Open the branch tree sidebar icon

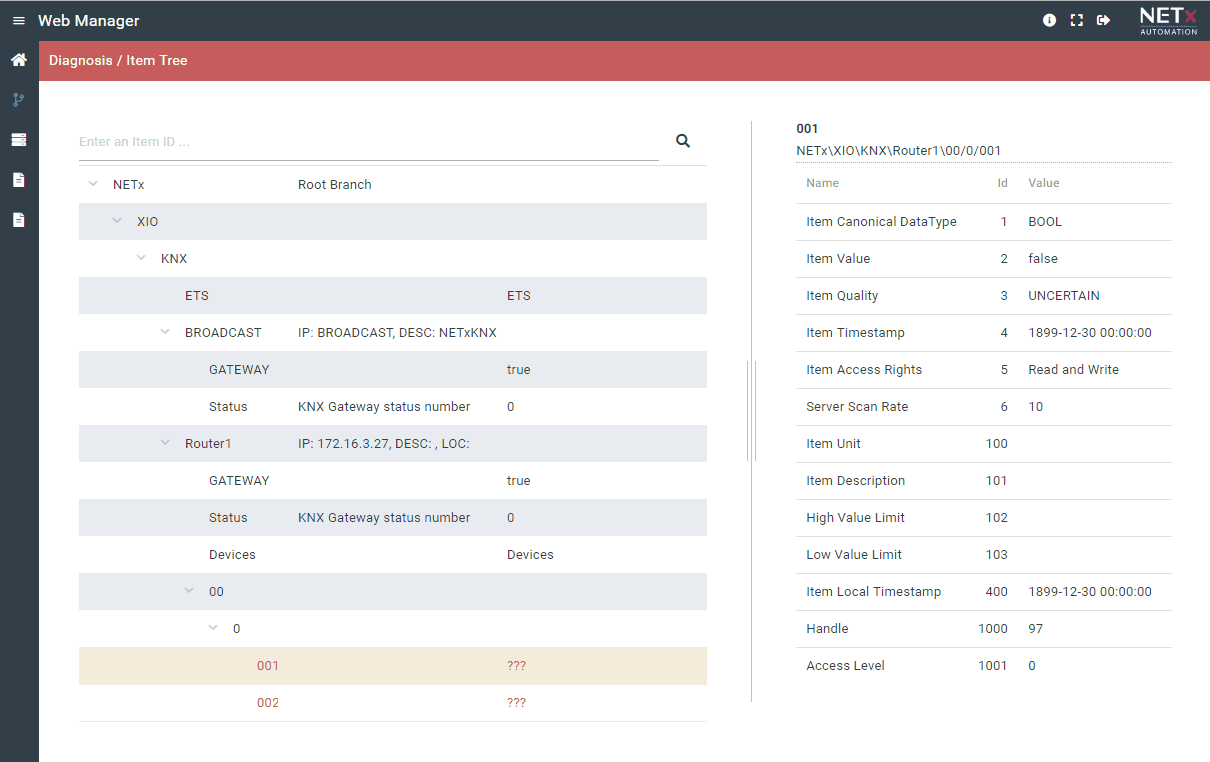coord(18,100)
